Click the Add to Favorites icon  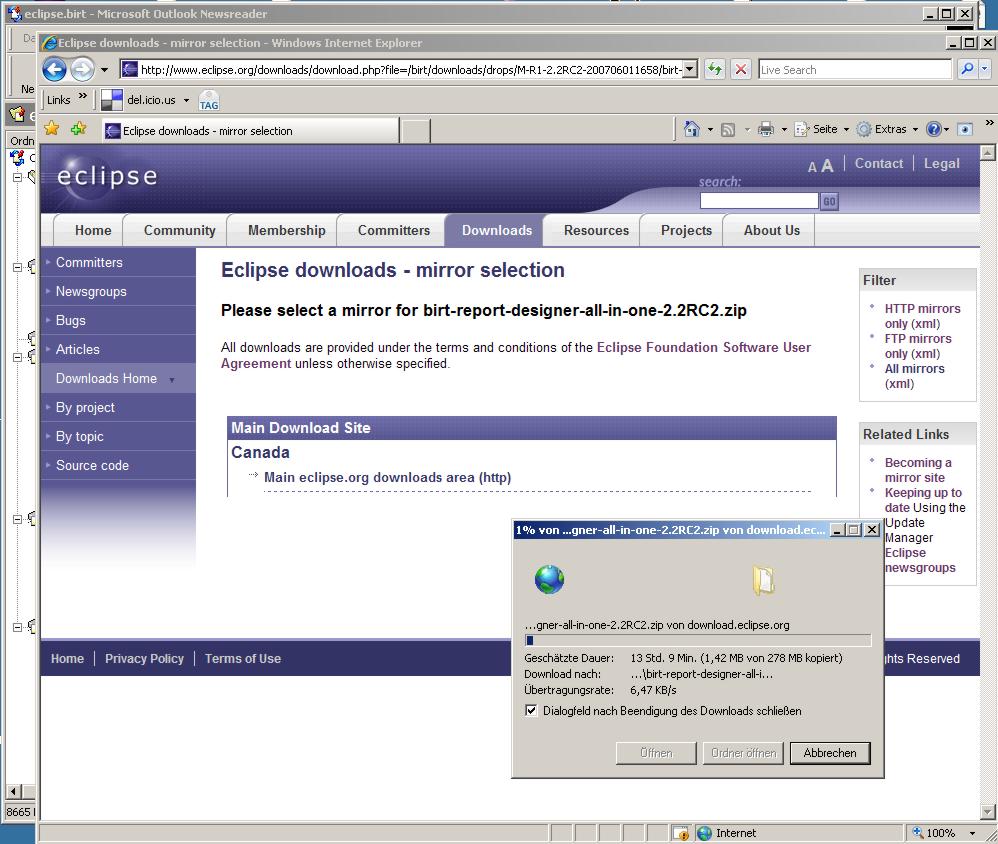[78, 129]
